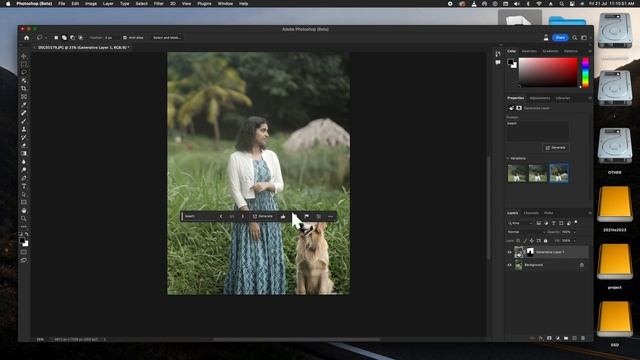Screen dimensions: 640x360
Task: Select the Lasso tool in toolbar
Action: point(24,72)
